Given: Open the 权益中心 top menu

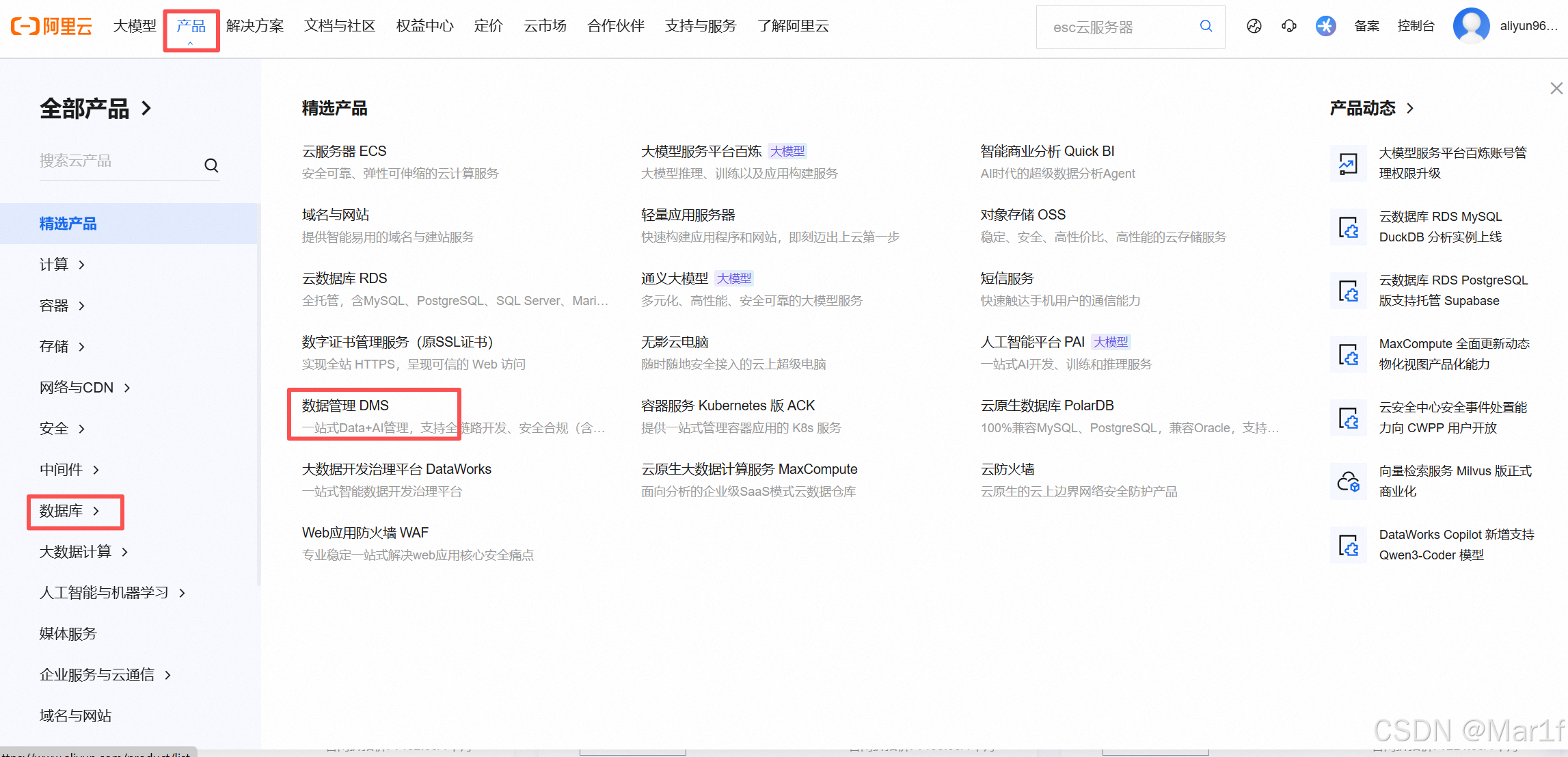Looking at the screenshot, I should [x=424, y=26].
